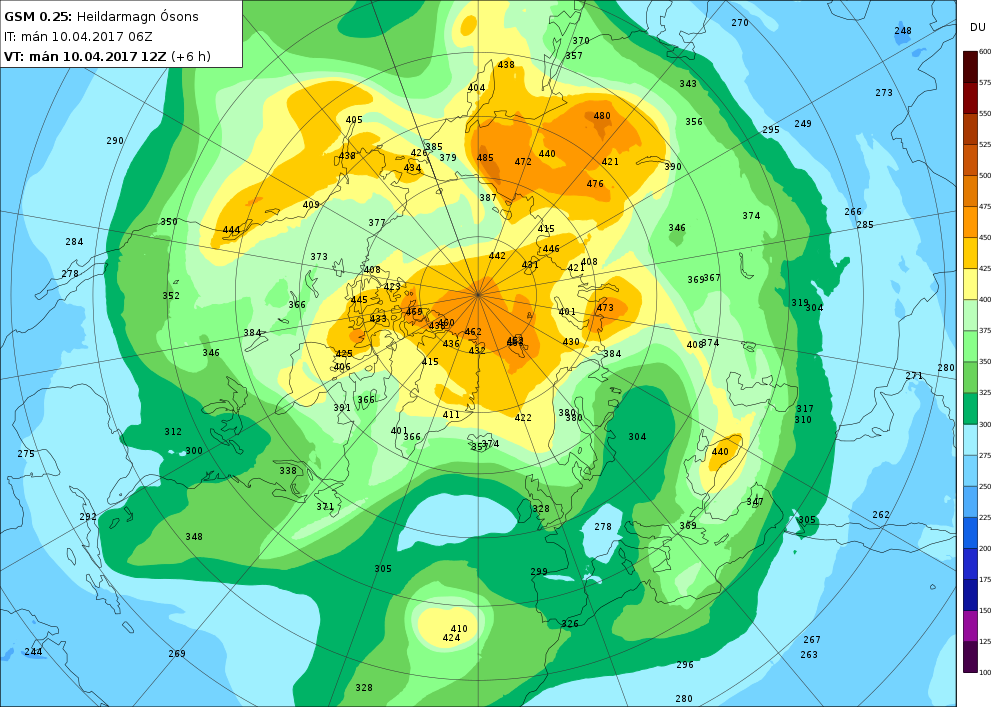
Task: Click the 473 value label
Action: pos(605,308)
